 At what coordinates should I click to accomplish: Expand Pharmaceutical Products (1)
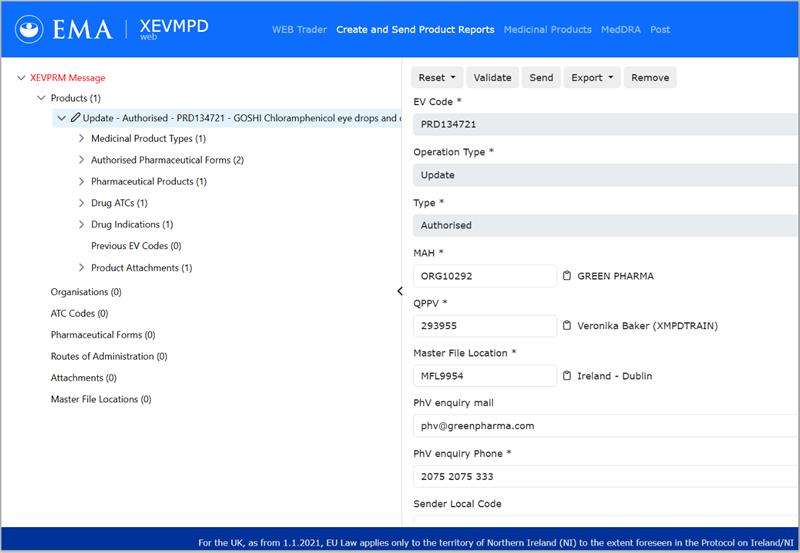81,181
